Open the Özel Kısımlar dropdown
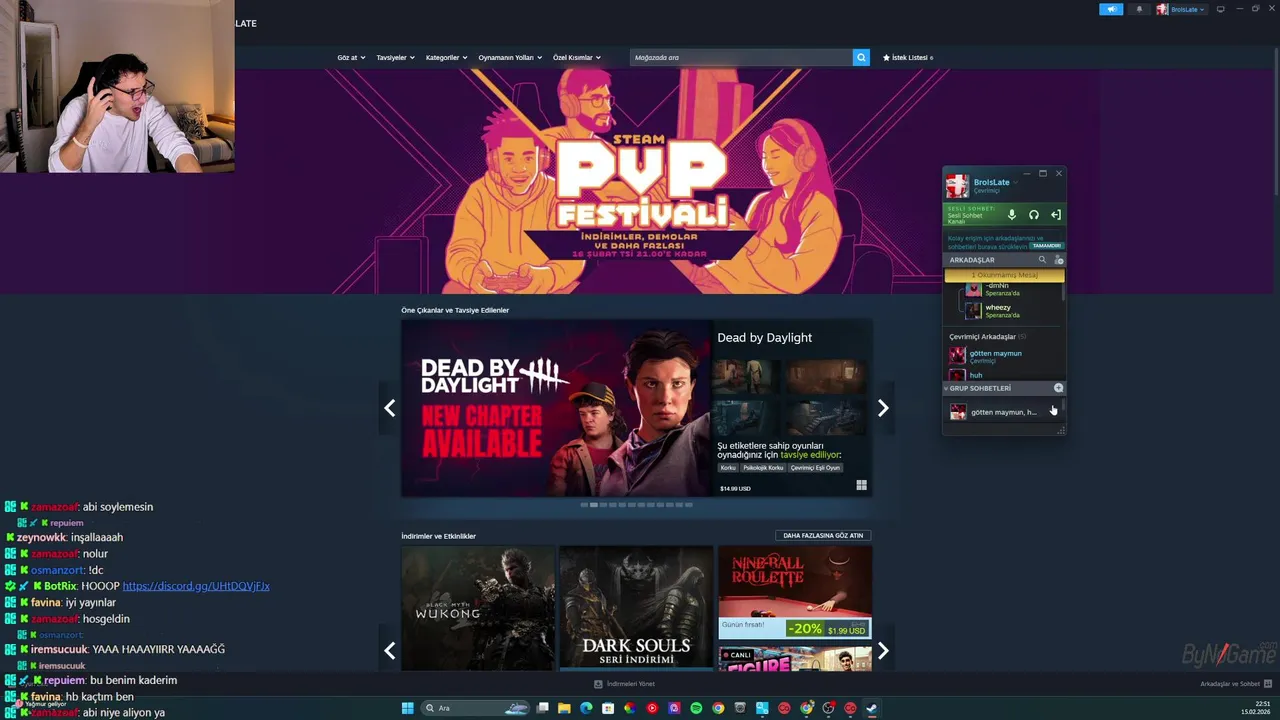Screen dimensions: 1280x720 tap(577, 57)
